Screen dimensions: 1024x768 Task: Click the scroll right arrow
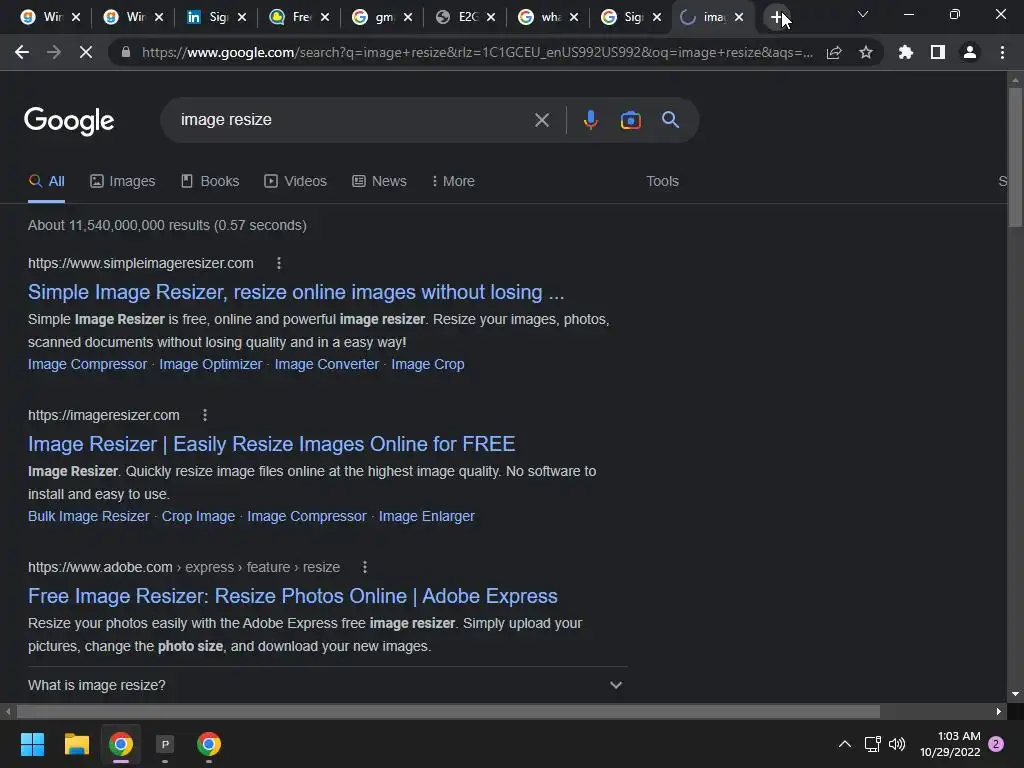click(x=999, y=711)
